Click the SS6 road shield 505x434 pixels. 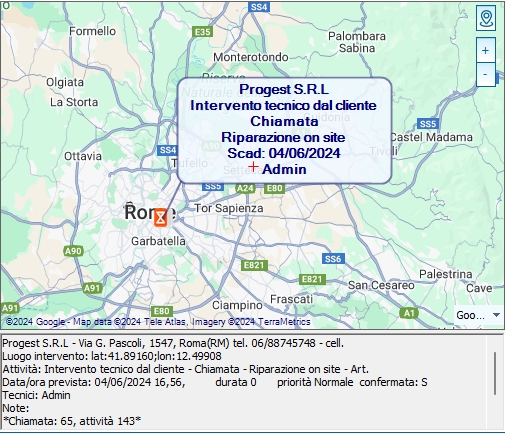(333, 259)
